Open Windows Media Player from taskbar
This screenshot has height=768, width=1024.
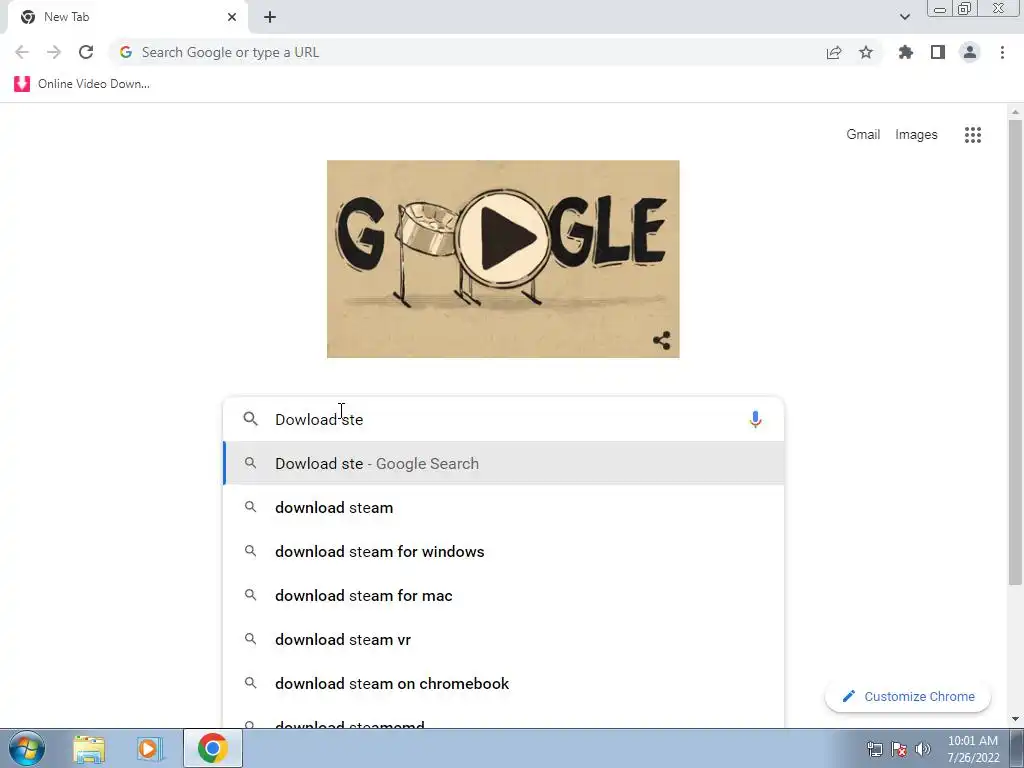tap(150, 748)
